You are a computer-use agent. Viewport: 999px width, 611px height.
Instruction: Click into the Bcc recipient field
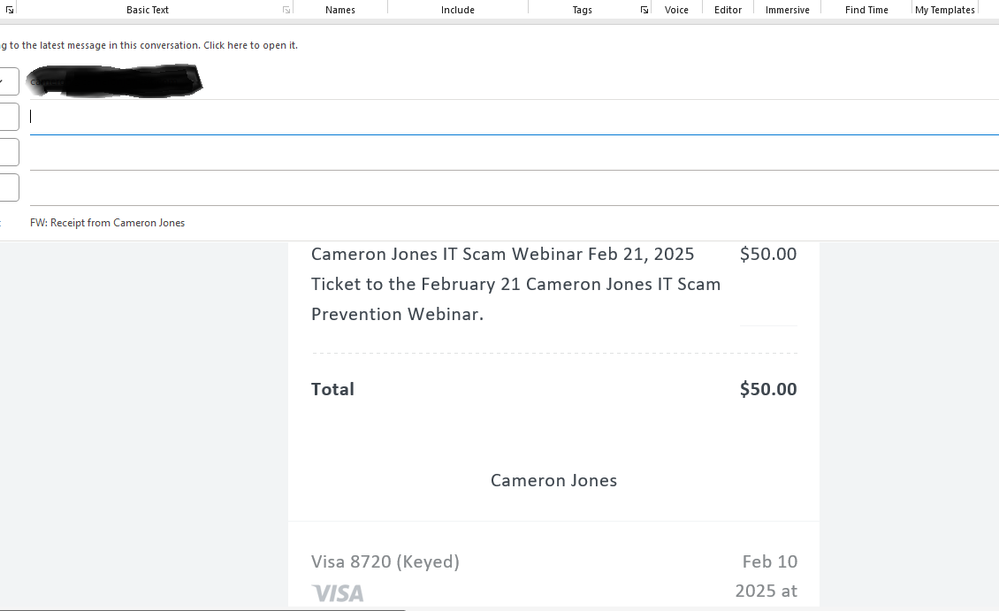[500, 188]
